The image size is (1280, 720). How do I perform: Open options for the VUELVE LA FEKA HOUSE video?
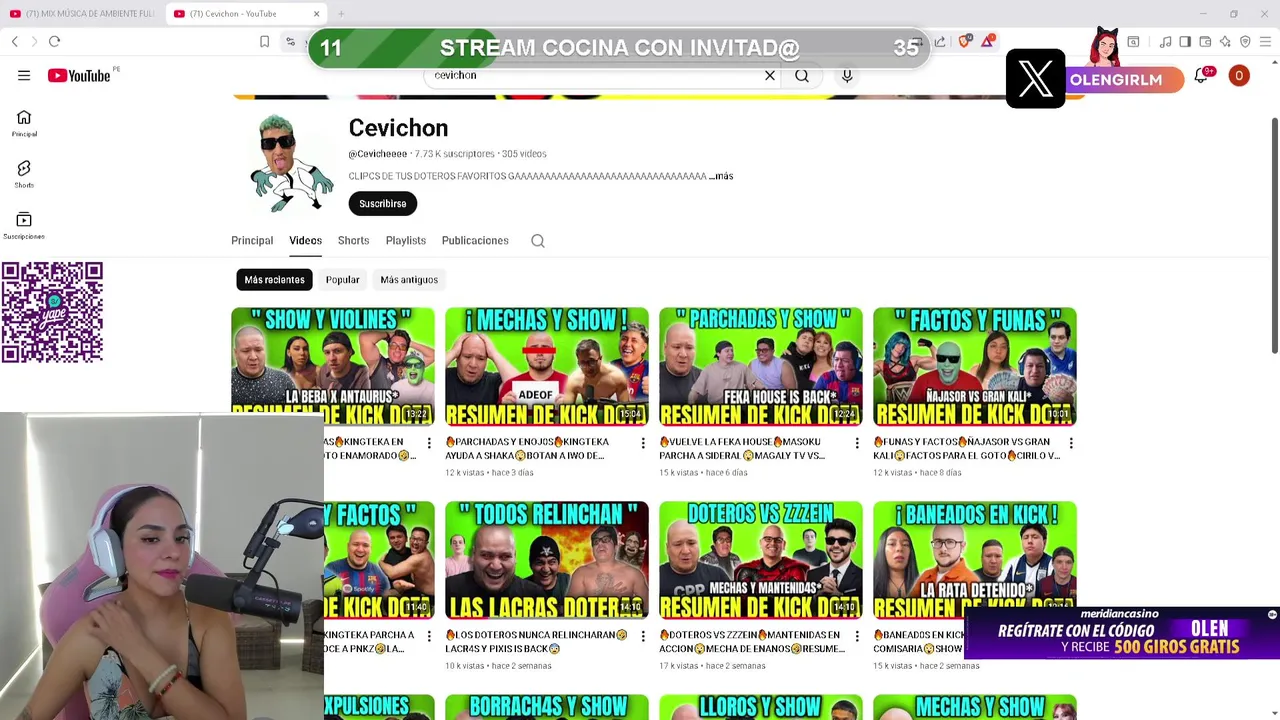point(857,443)
